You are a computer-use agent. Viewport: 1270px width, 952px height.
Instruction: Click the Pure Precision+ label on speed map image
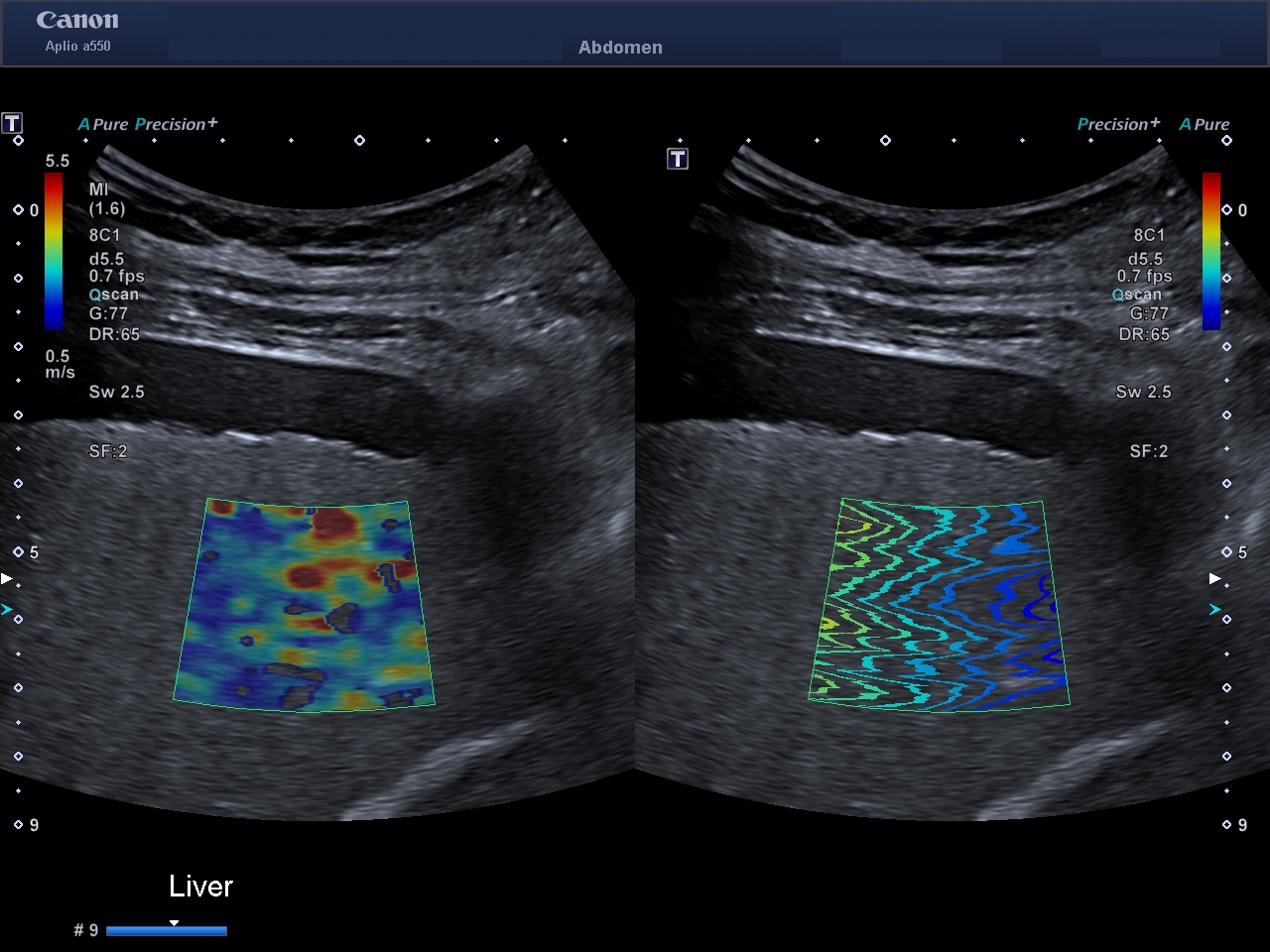148,124
